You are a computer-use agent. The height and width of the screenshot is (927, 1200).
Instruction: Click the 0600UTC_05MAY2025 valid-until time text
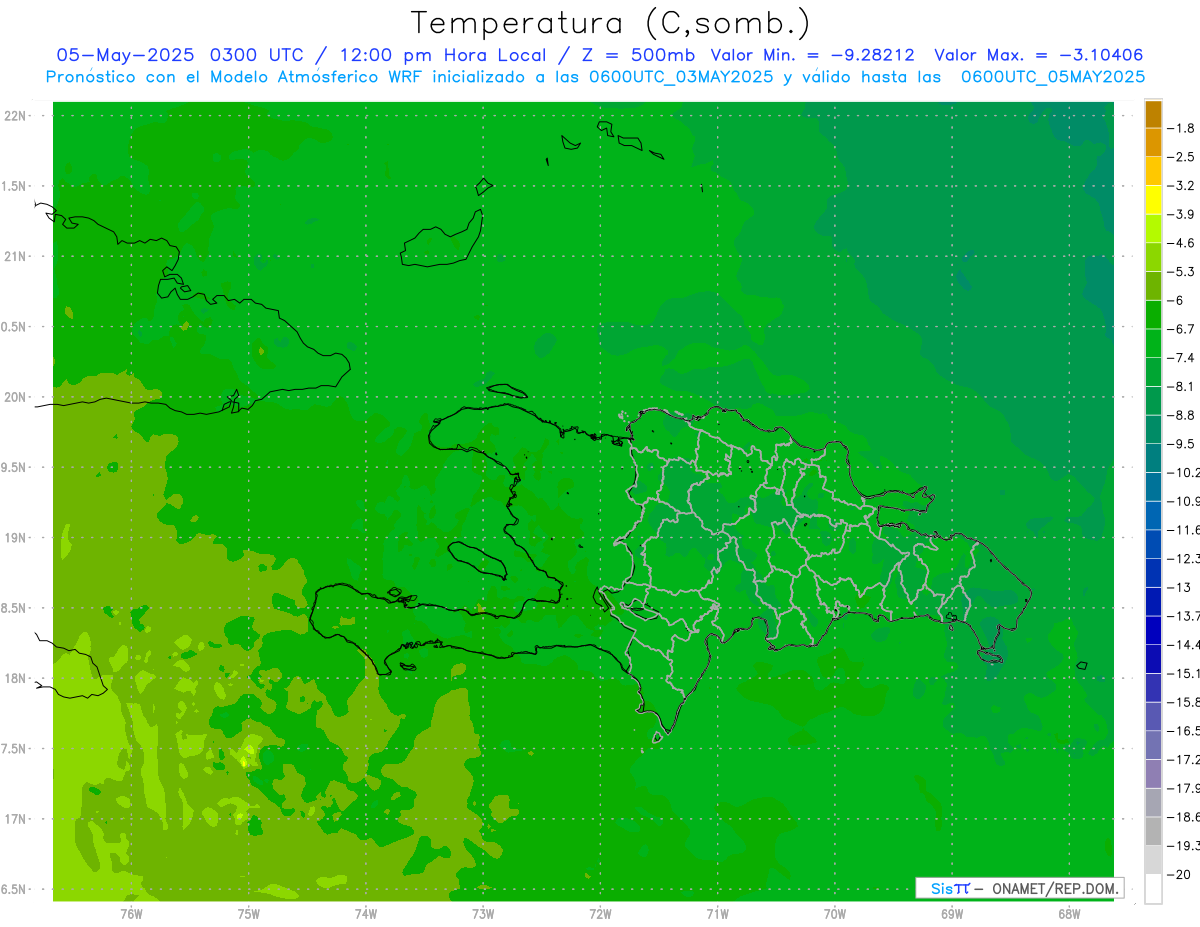[1053, 76]
